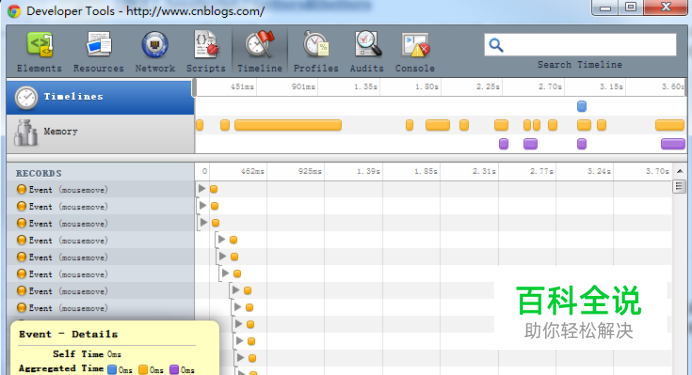Select the Timelines sidebar item
The width and height of the screenshot is (692, 375).
point(101,97)
